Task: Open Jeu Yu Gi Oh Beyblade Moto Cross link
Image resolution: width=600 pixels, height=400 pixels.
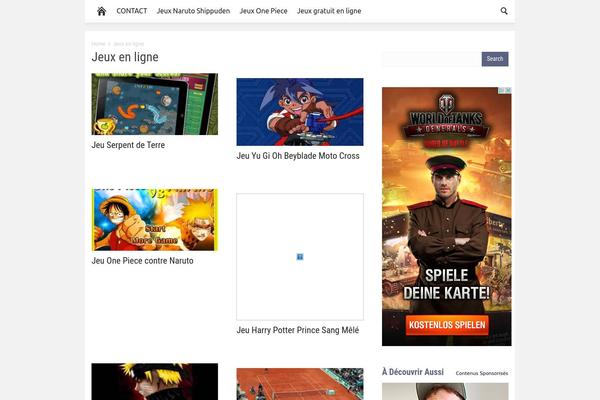Action: (x=298, y=156)
